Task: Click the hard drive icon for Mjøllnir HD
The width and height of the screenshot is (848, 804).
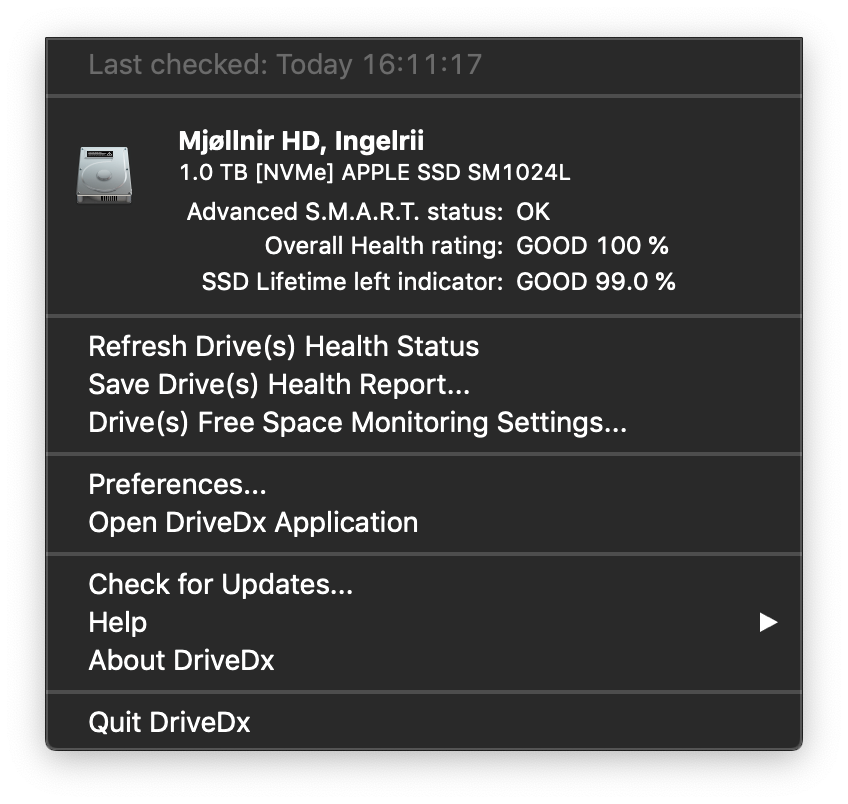Action: 104,175
